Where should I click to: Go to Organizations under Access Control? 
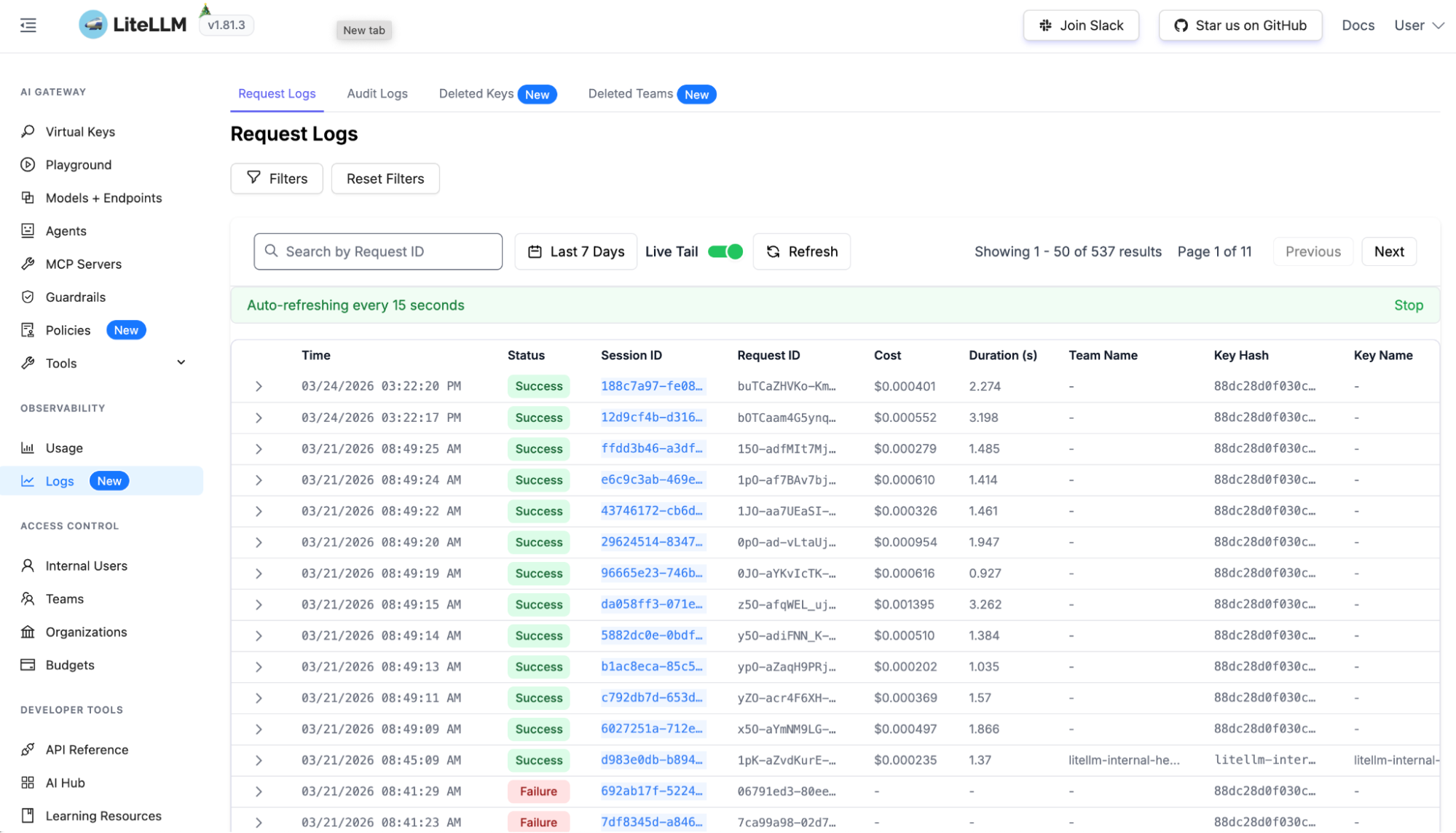(x=86, y=631)
